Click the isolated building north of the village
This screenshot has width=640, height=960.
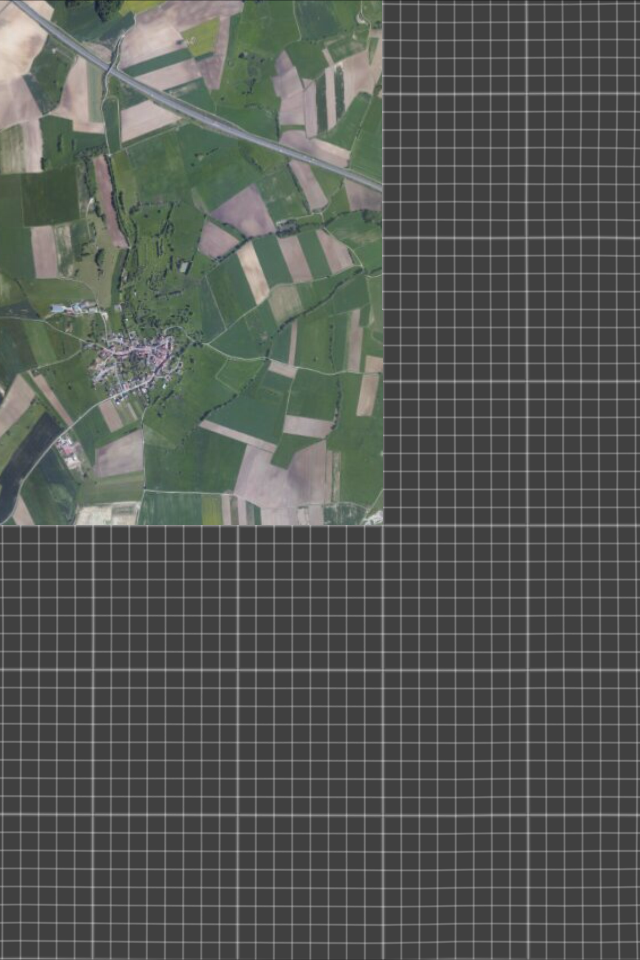coord(185,266)
